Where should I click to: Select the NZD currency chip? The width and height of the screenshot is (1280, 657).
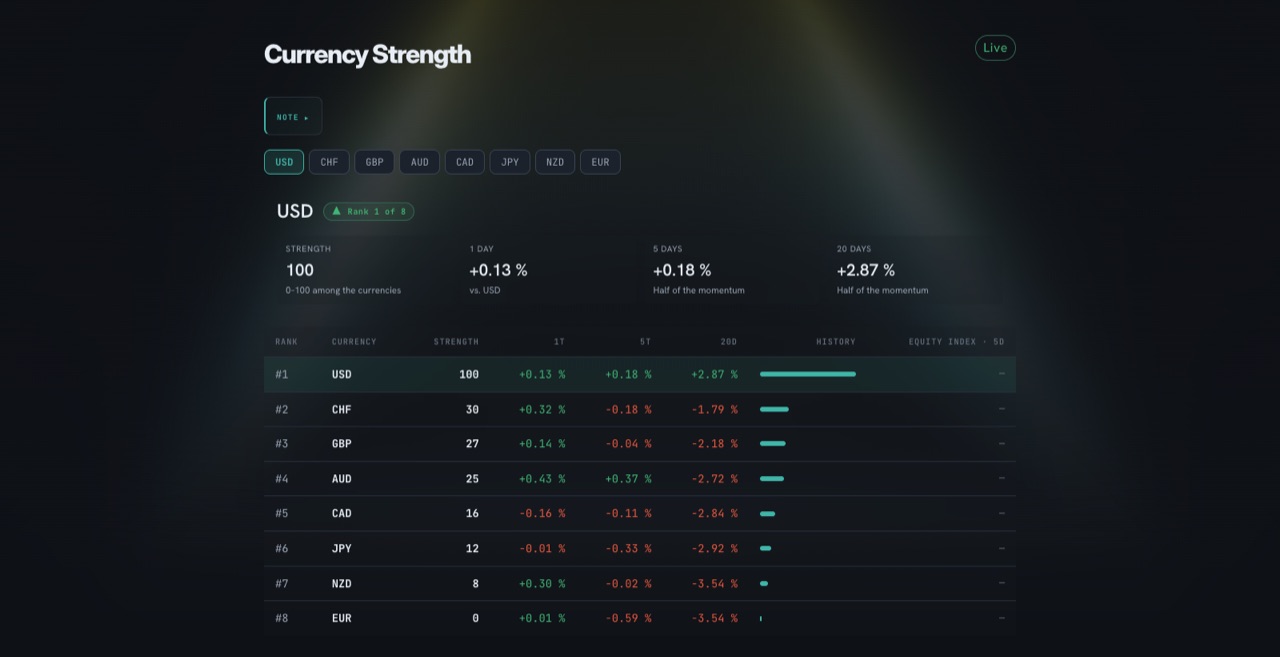[555, 162]
